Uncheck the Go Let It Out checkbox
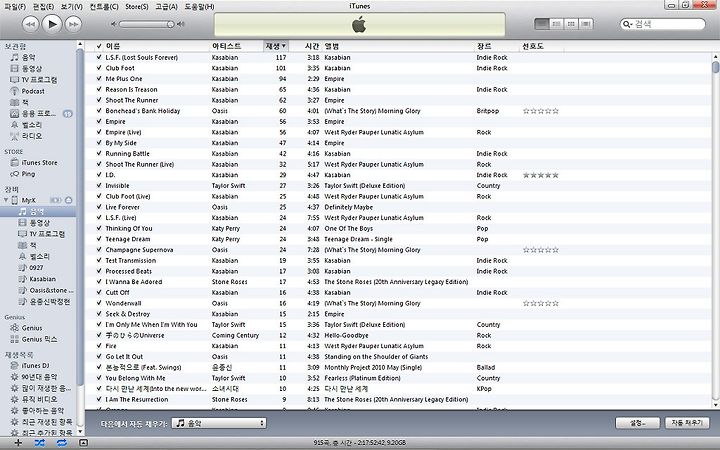This screenshot has width=720, height=450. [99, 356]
